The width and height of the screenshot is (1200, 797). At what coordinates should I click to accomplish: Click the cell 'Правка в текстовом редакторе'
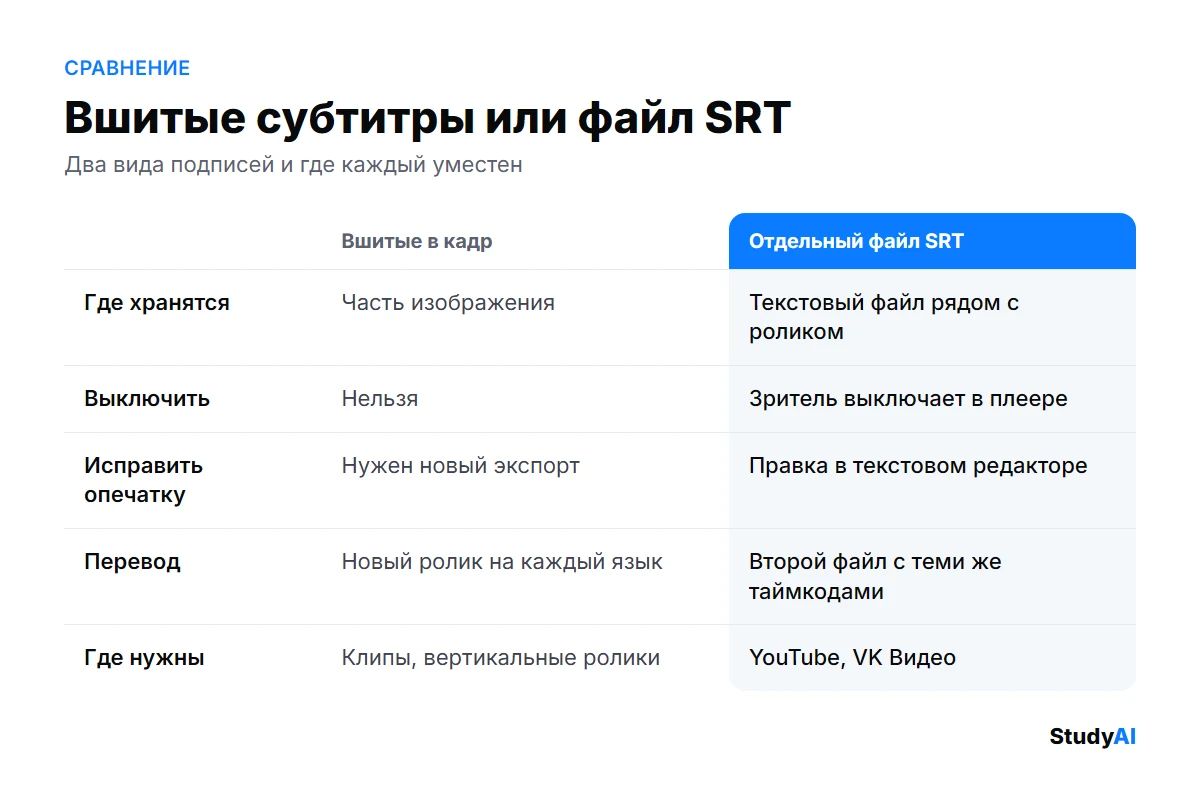point(918,466)
